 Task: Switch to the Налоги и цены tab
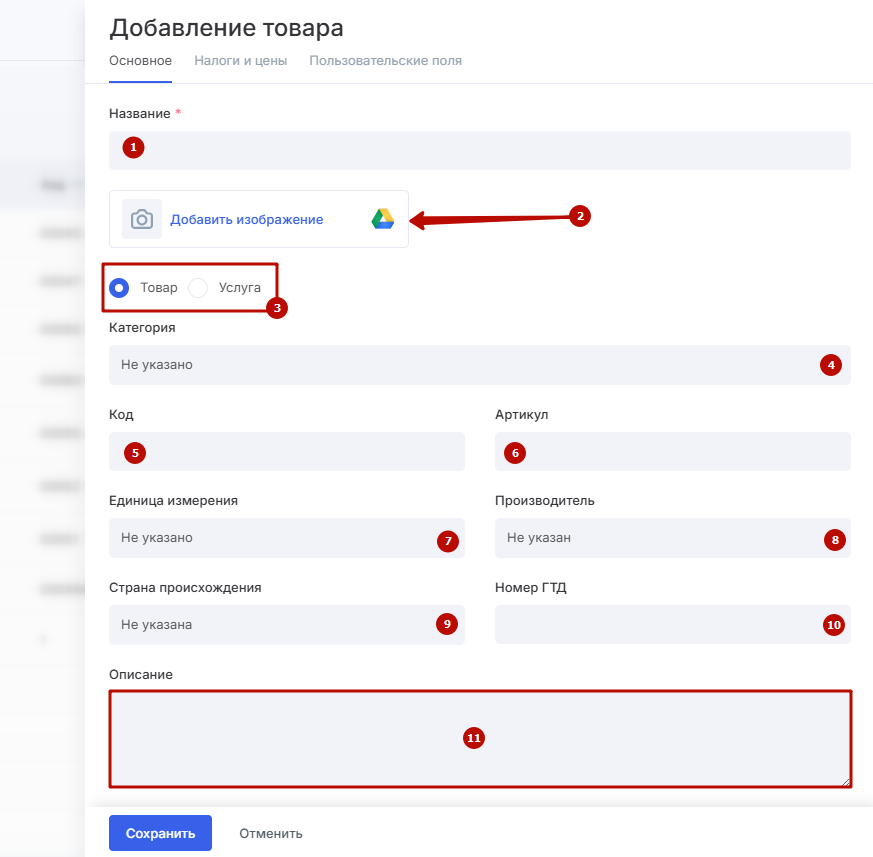pos(241,60)
